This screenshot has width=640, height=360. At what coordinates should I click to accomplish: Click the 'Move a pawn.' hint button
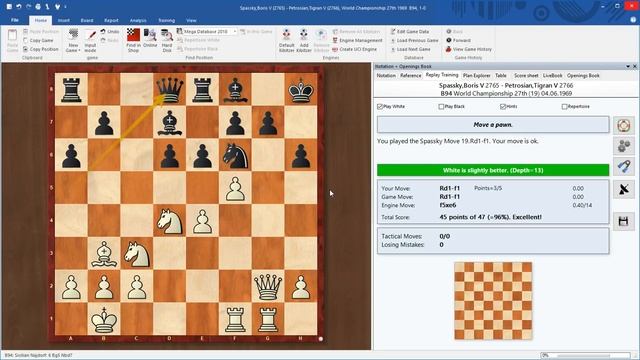click(x=493, y=124)
